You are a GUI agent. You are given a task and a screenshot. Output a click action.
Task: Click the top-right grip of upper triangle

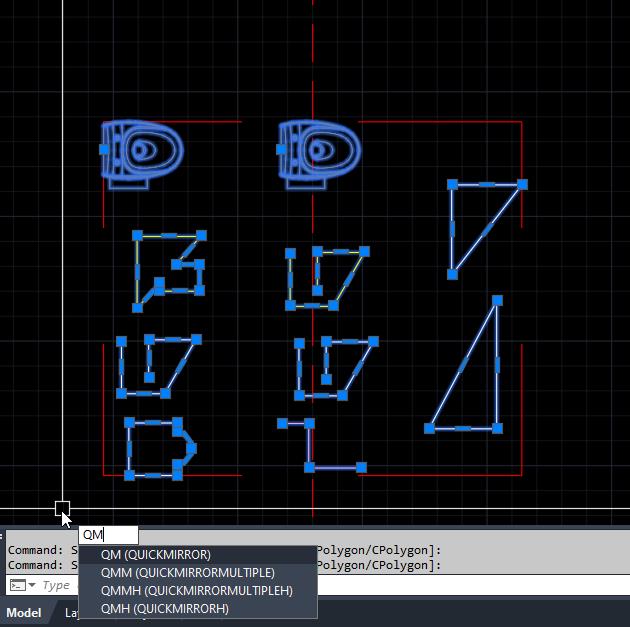pyautogui.click(x=522, y=184)
